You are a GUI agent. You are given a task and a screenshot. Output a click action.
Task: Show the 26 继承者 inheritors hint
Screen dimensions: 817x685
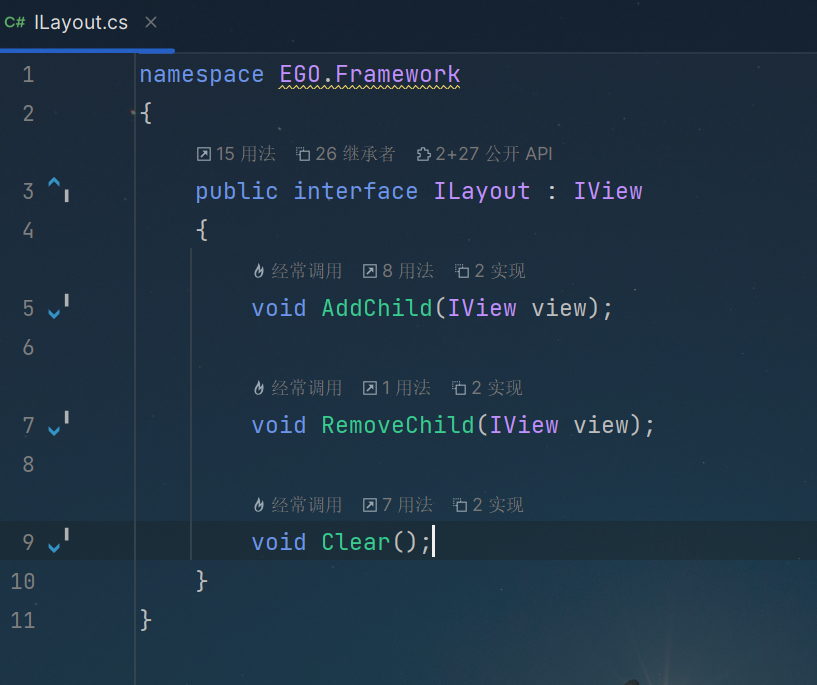tap(346, 154)
